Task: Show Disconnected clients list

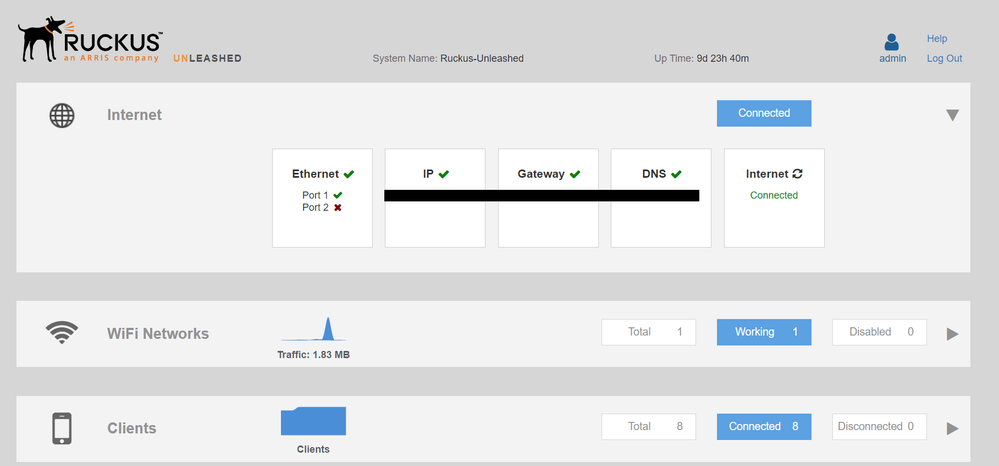Action: pyautogui.click(x=879, y=427)
